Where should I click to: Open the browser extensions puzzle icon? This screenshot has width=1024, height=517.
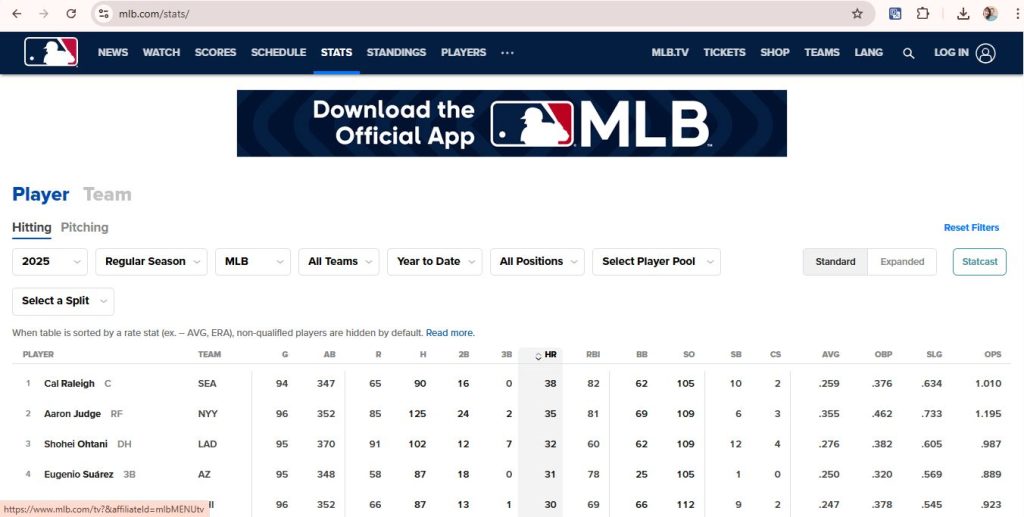coord(923,14)
